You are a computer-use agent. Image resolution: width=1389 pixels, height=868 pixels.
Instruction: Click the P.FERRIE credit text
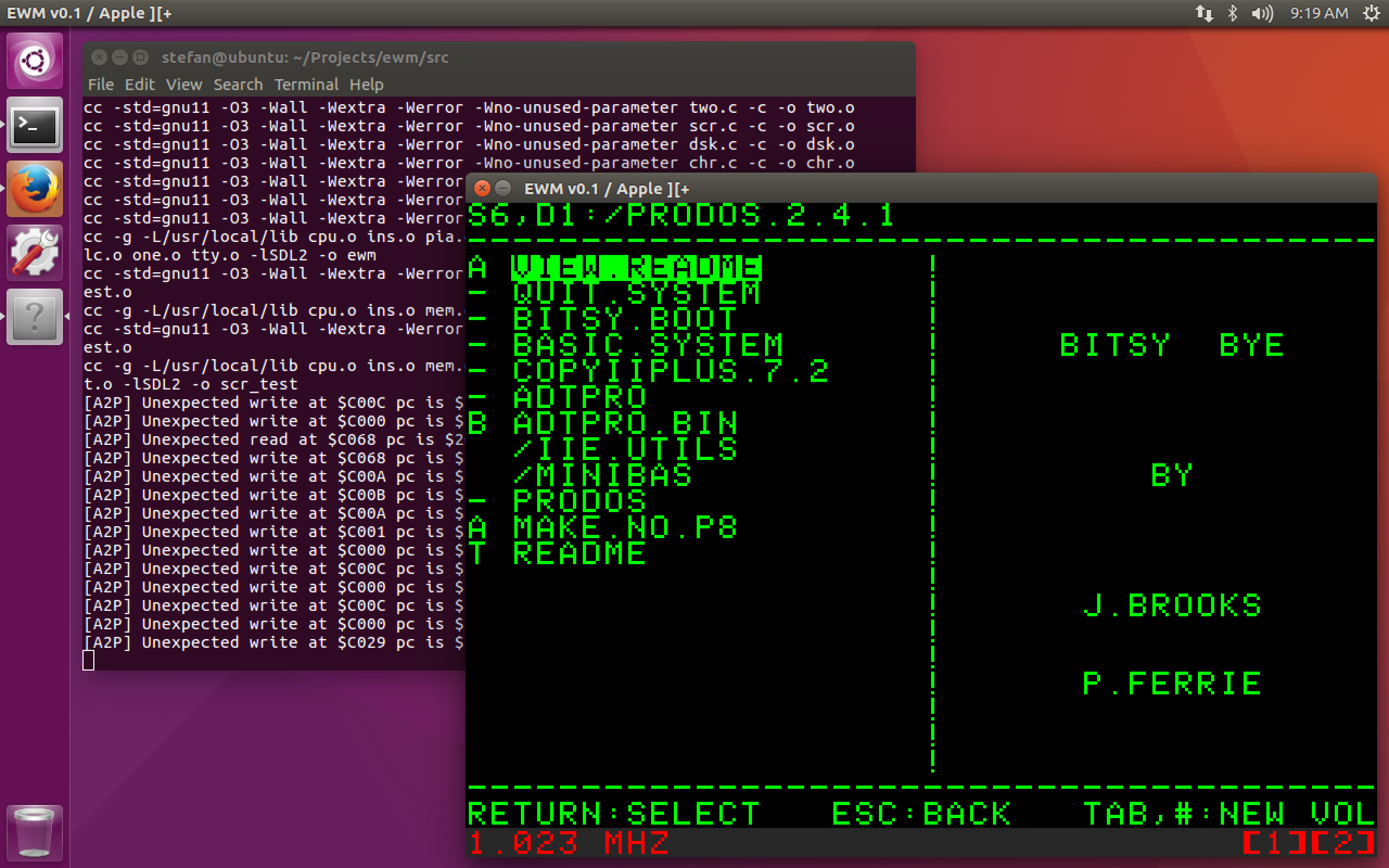[1171, 683]
